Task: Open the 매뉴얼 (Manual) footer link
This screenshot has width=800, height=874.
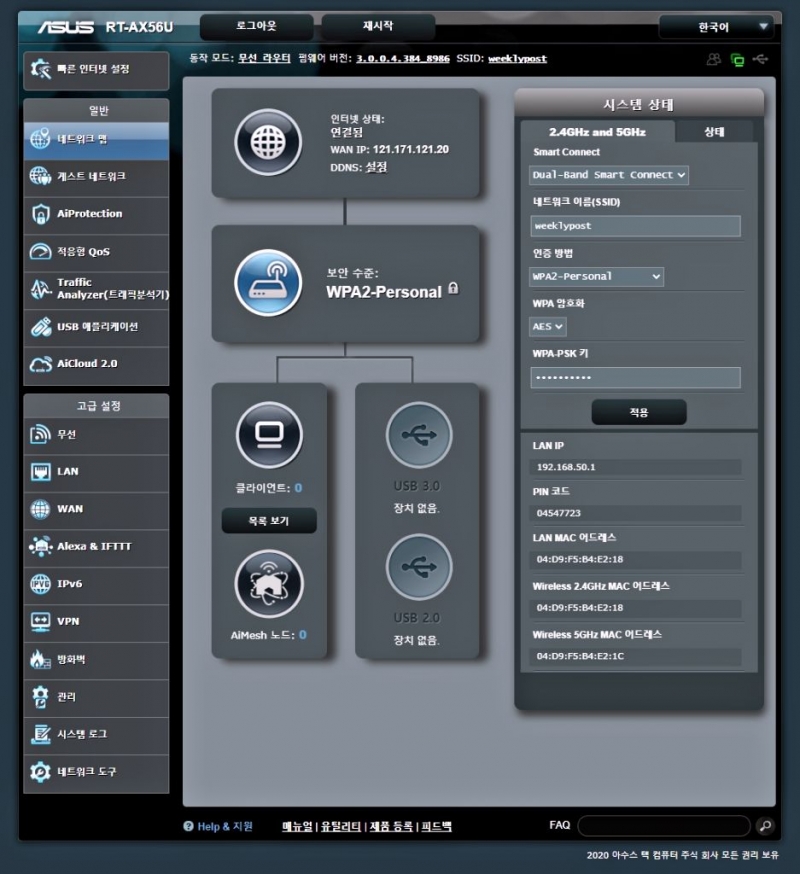Action: tap(297, 827)
